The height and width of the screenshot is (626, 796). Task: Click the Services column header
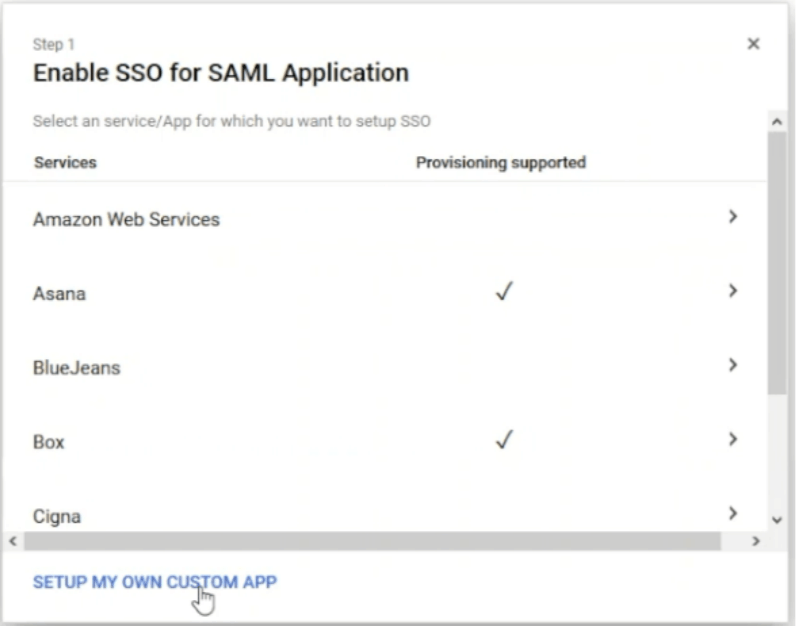[x=65, y=162]
